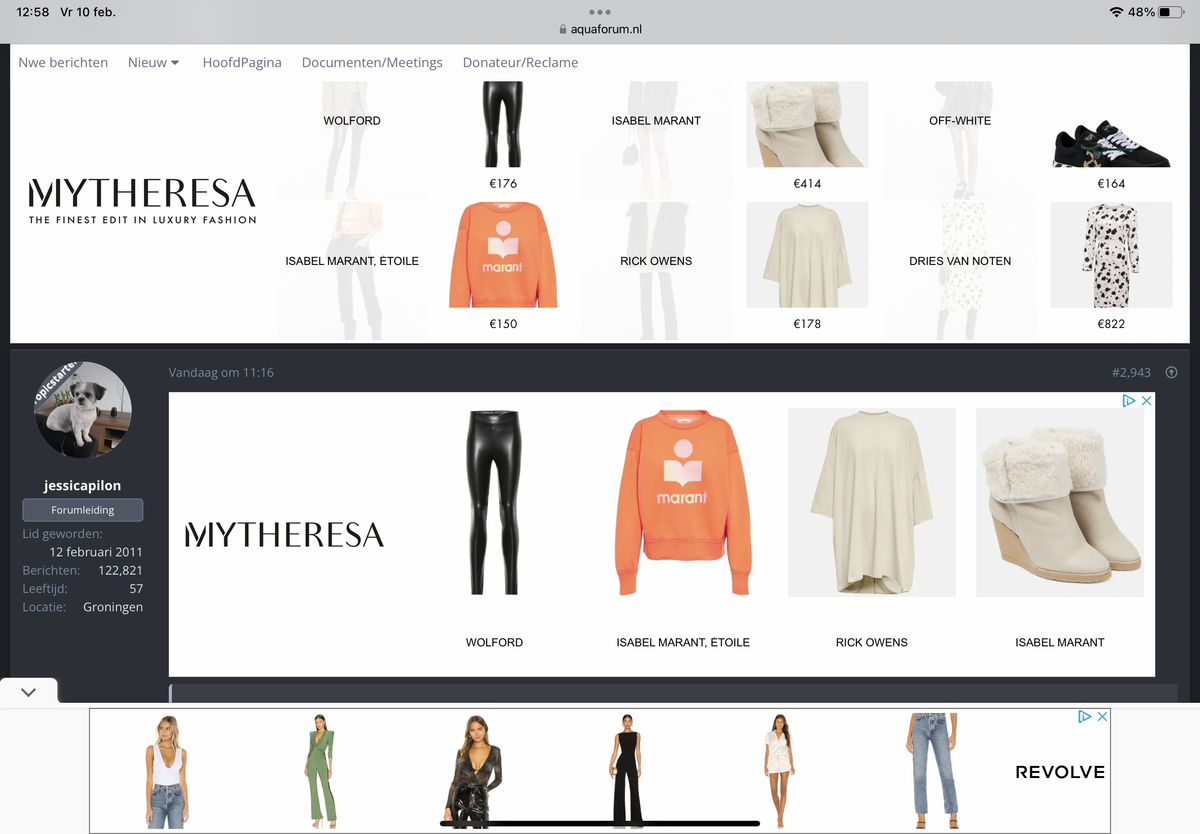This screenshot has height=834, width=1200.
Task: Click beige poncho top priced €178
Action: 807,255
